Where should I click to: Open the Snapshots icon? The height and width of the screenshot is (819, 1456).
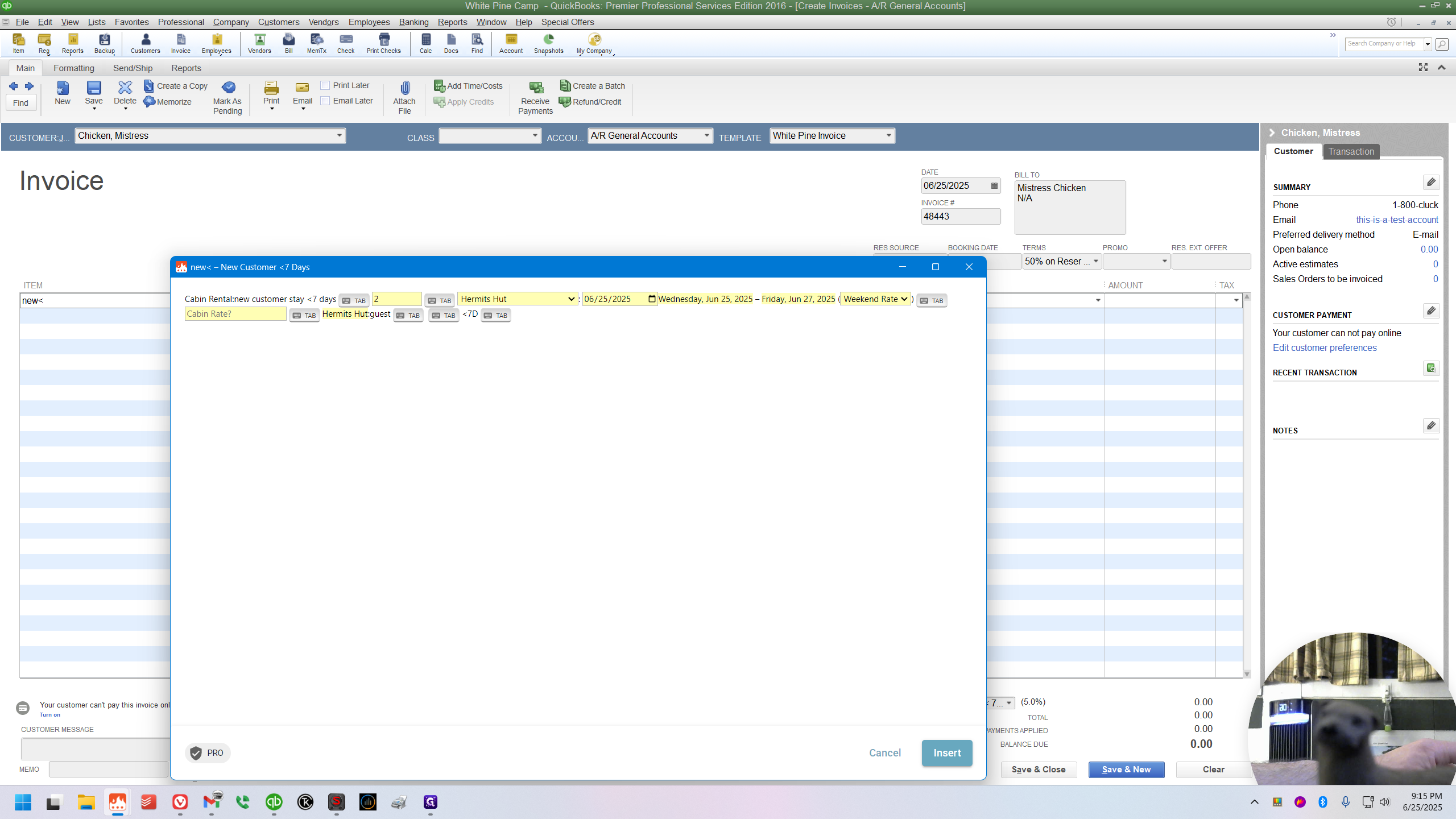point(549,43)
